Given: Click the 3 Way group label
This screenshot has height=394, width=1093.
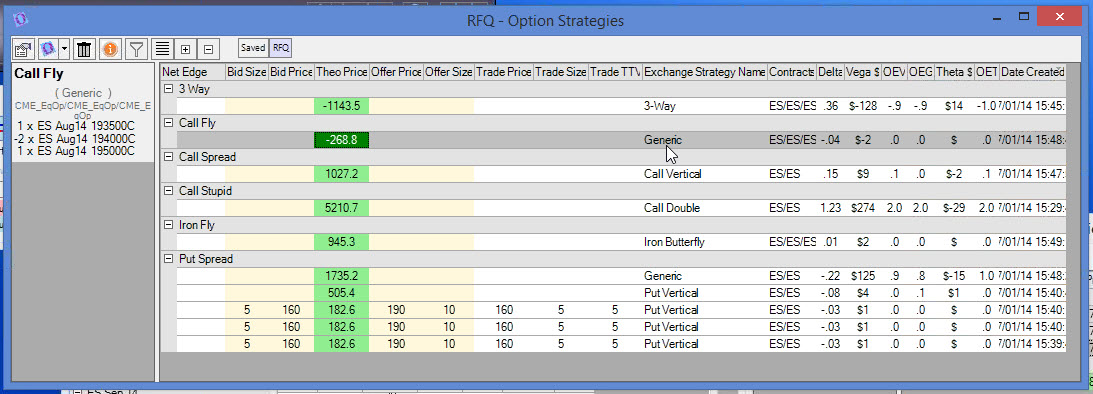Looking at the screenshot, I should coord(194,89).
